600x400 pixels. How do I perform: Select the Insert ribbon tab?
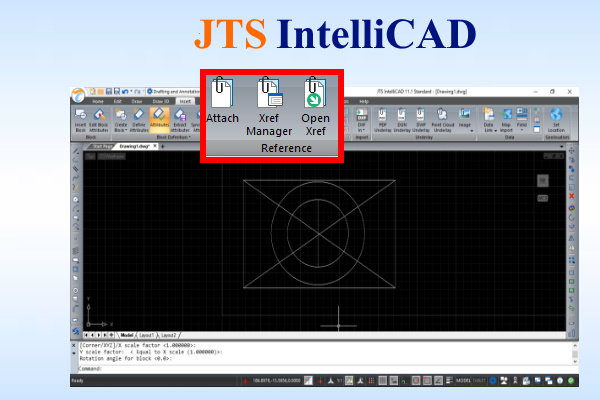(x=185, y=101)
